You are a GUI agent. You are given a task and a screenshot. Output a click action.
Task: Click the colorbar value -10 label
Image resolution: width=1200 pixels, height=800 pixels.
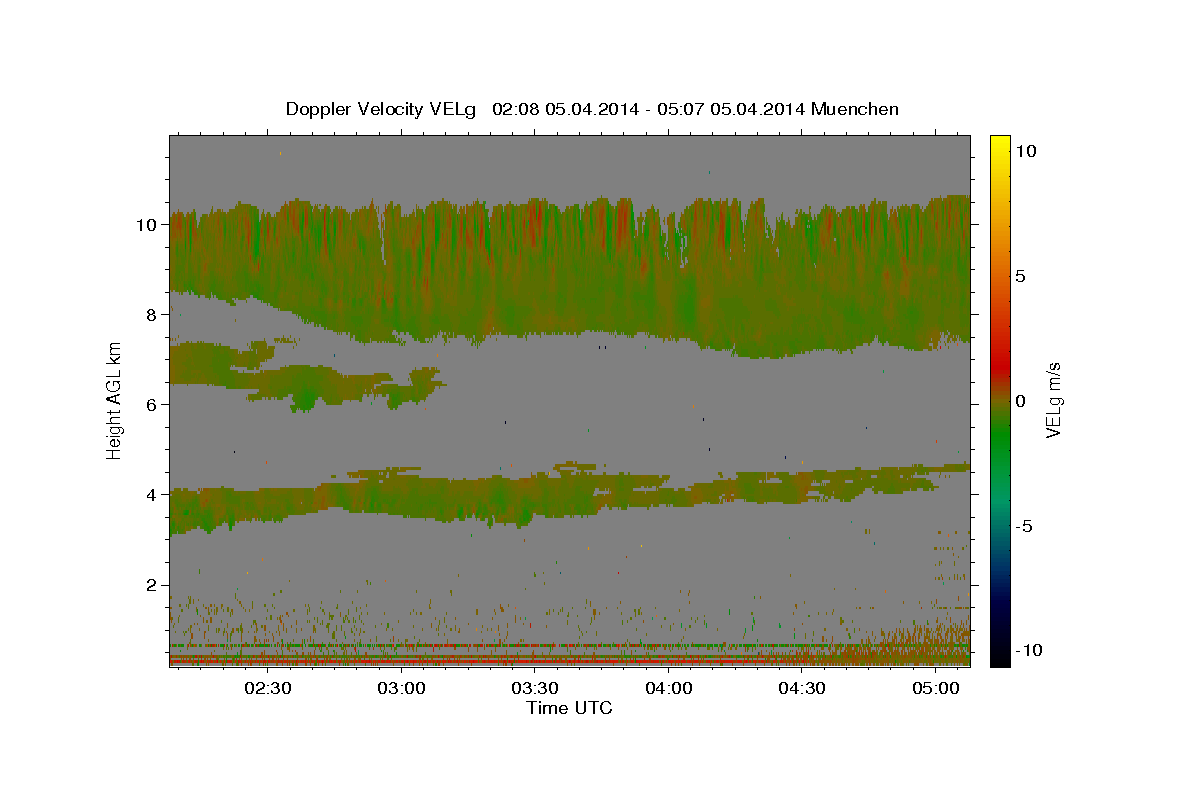(x=1030, y=651)
